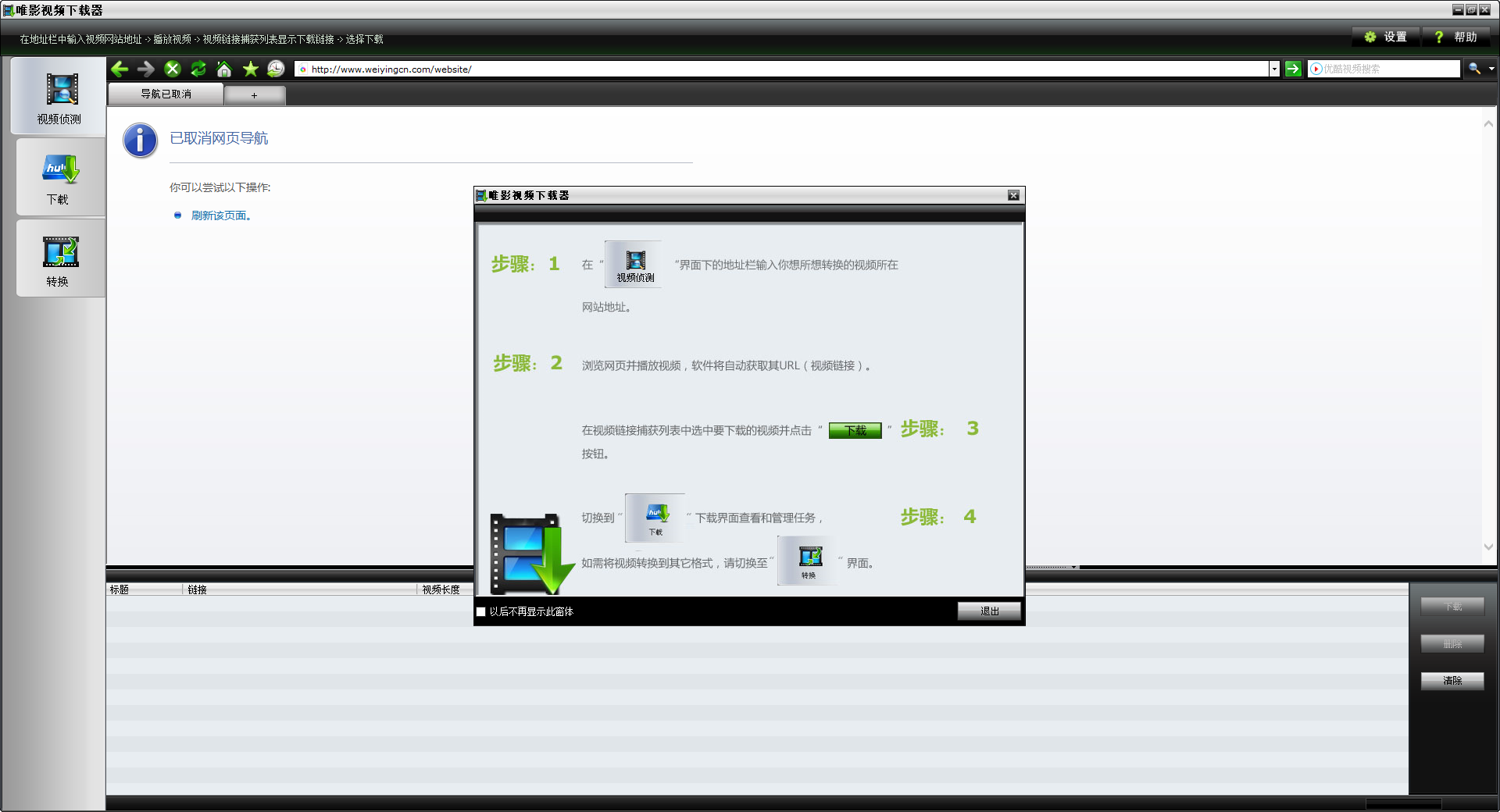Open the 转换 interface from sidebar
Viewport: 1500px width, 812px height.
click(59, 258)
